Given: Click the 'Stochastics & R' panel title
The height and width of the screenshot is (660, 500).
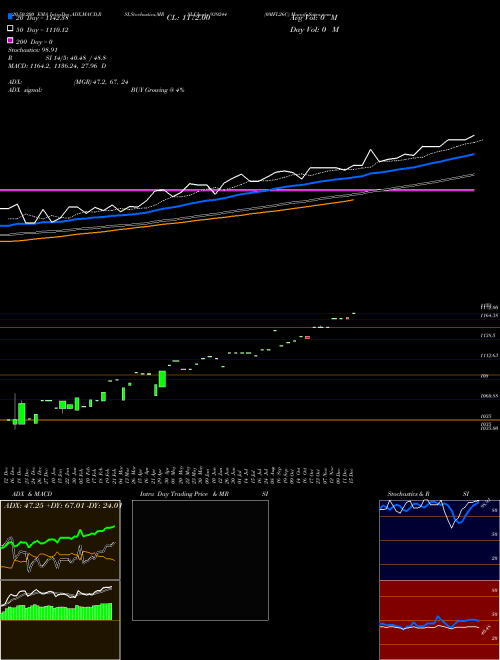Looking at the screenshot, I should click(409, 494).
